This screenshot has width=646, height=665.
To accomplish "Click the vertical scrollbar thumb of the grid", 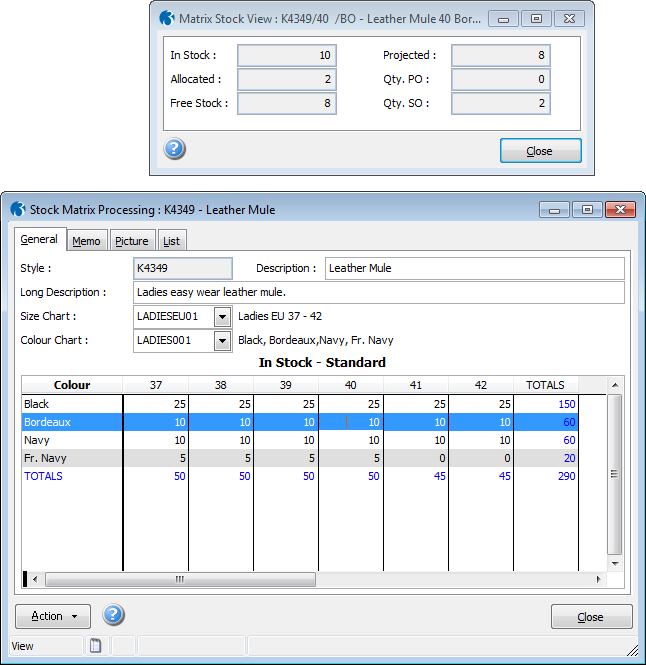I will 614,474.
